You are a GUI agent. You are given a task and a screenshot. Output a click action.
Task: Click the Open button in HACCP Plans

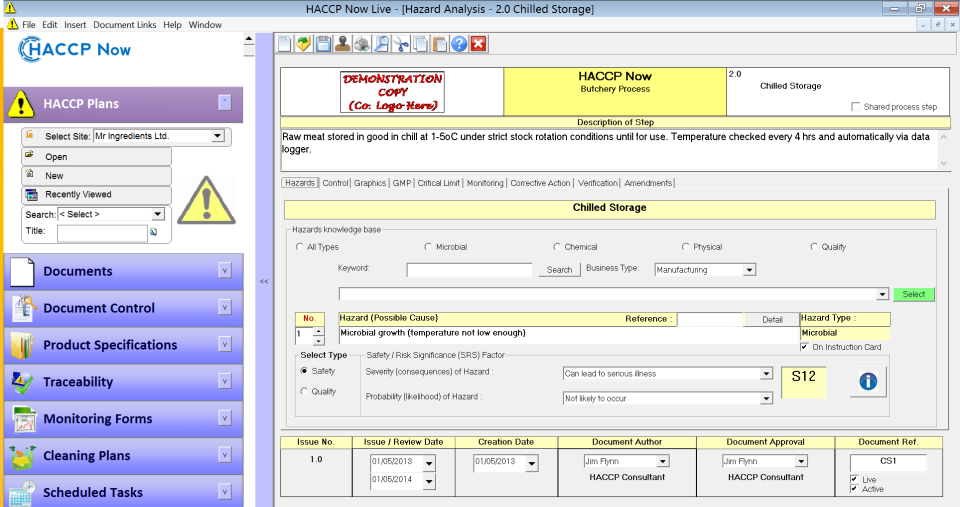click(x=96, y=157)
